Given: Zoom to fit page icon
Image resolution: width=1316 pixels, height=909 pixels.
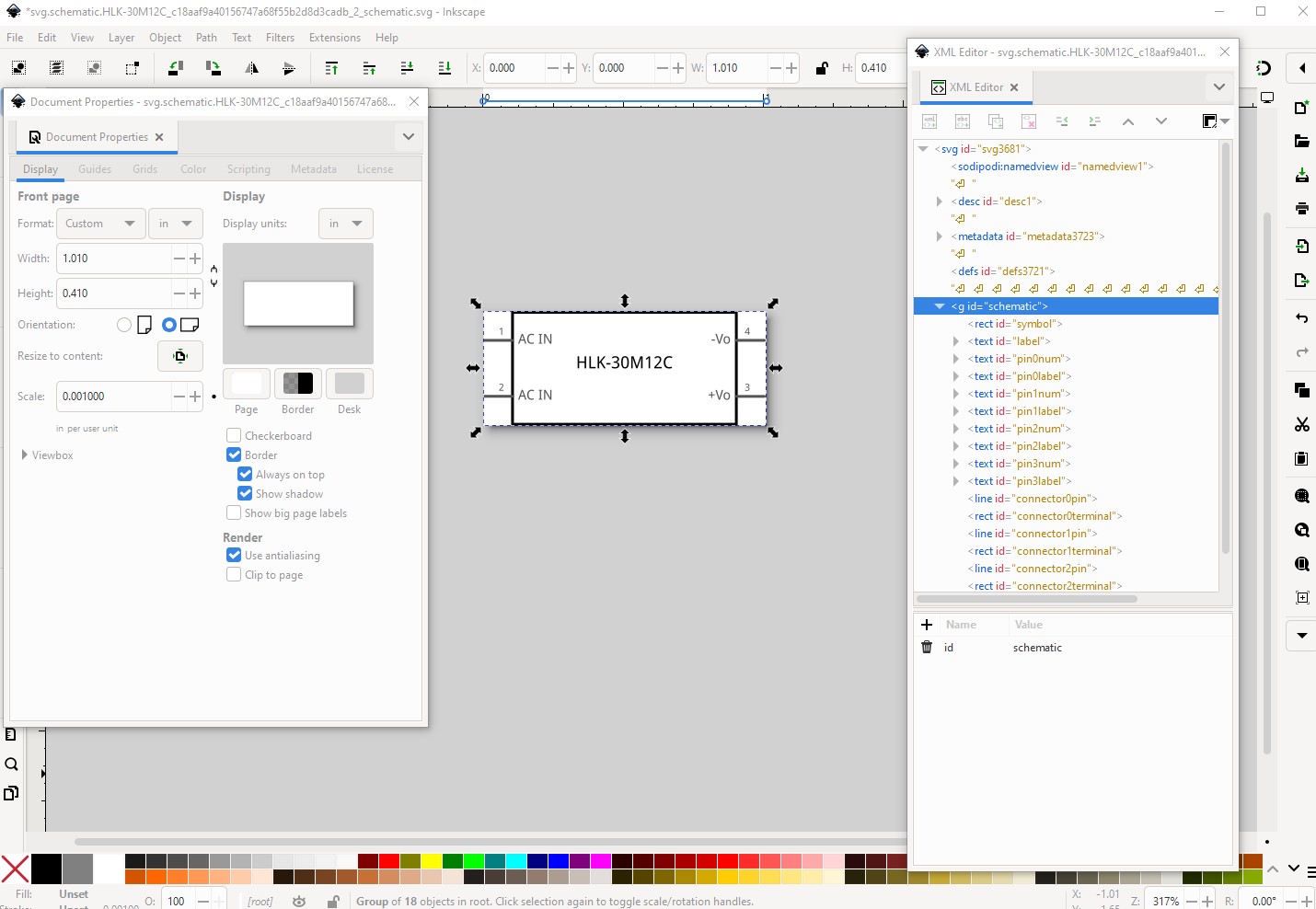Looking at the screenshot, I should (1301, 564).
